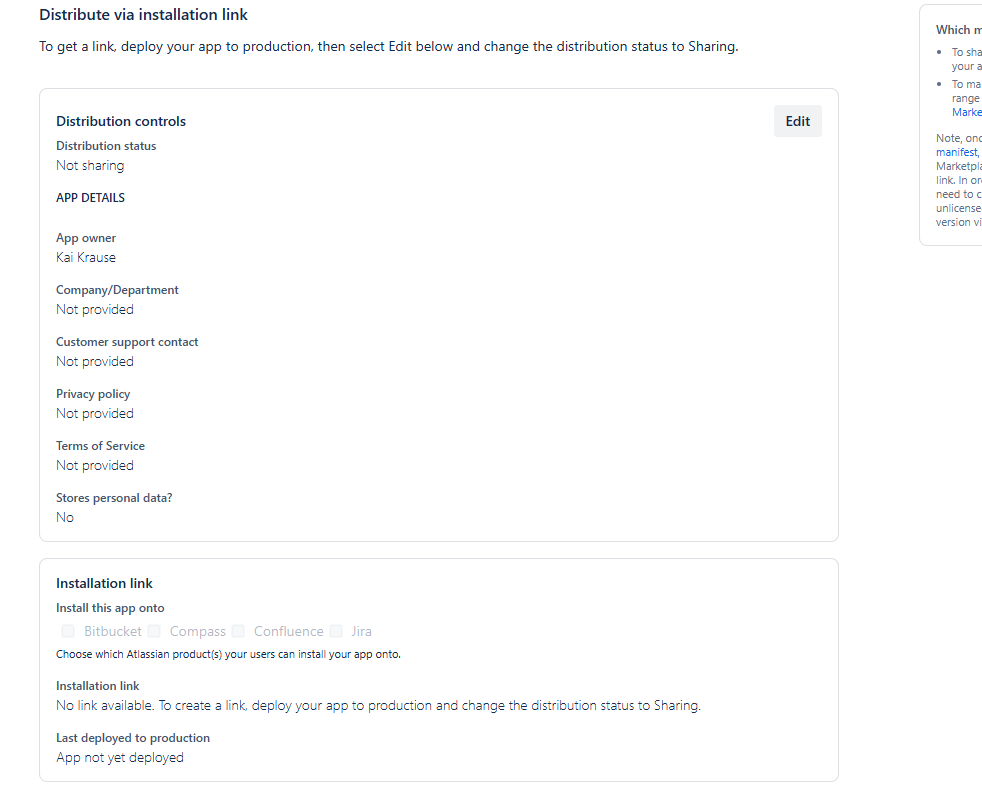Open the Marketplace link in the sidebar note
Screen dimensions: 982x790
pos(966,112)
